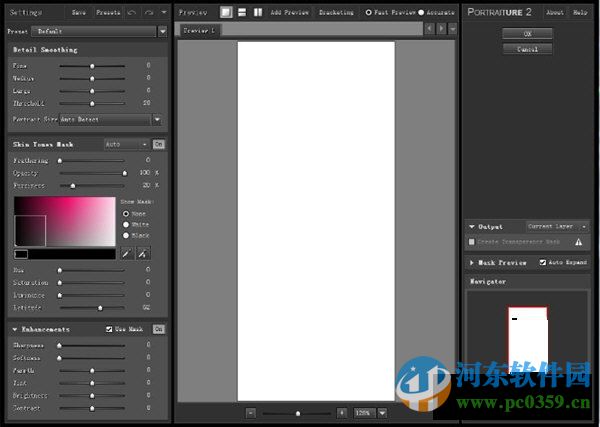The height and width of the screenshot is (427, 600).
Task: Select Accurate preview radio option
Action: coord(421,13)
